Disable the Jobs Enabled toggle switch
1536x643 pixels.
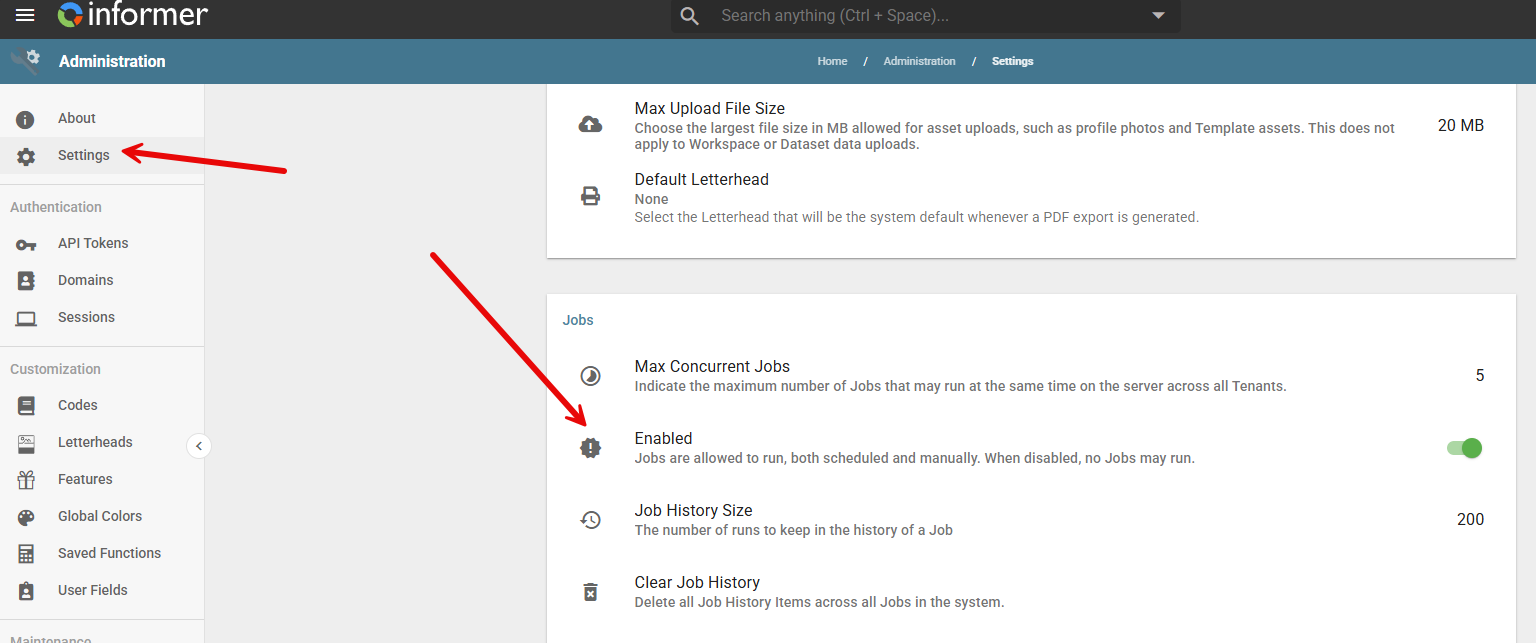pos(1465,448)
